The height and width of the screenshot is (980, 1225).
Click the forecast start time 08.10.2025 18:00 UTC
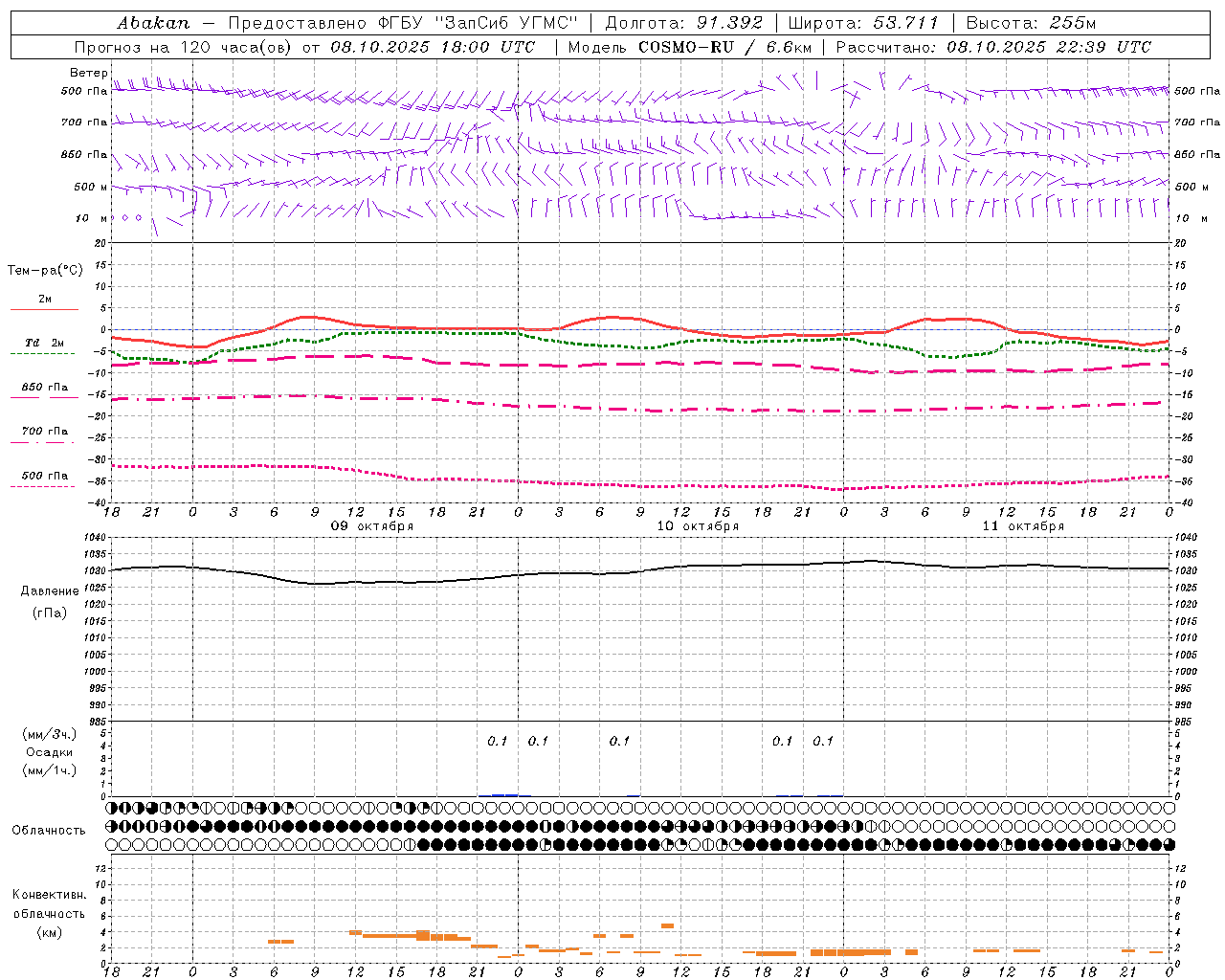click(433, 47)
